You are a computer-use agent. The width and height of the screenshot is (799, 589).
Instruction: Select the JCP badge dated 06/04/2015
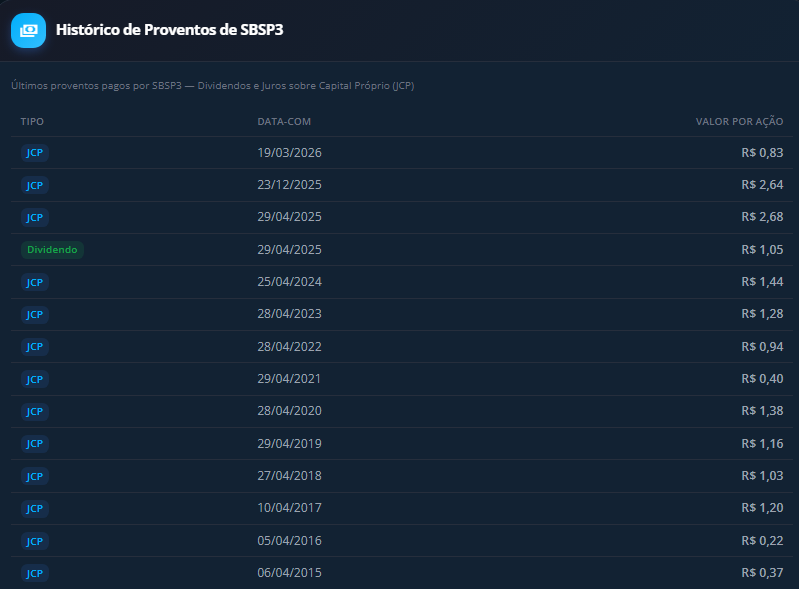click(x=35, y=573)
